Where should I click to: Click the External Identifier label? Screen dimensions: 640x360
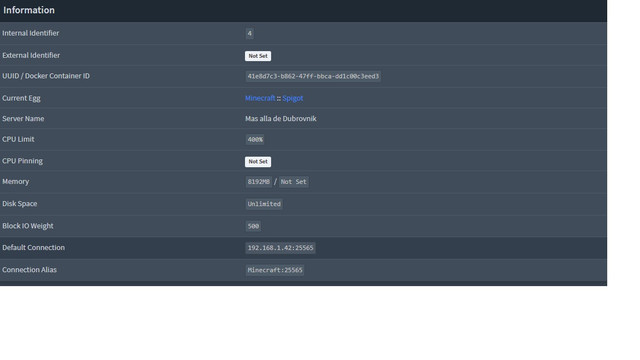point(31,55)
